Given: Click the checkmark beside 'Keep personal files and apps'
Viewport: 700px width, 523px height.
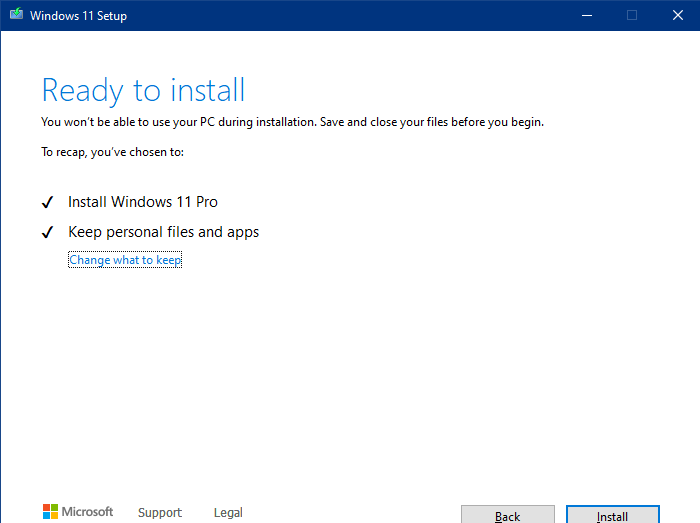Looking at the screenshot, I should 47,232.
